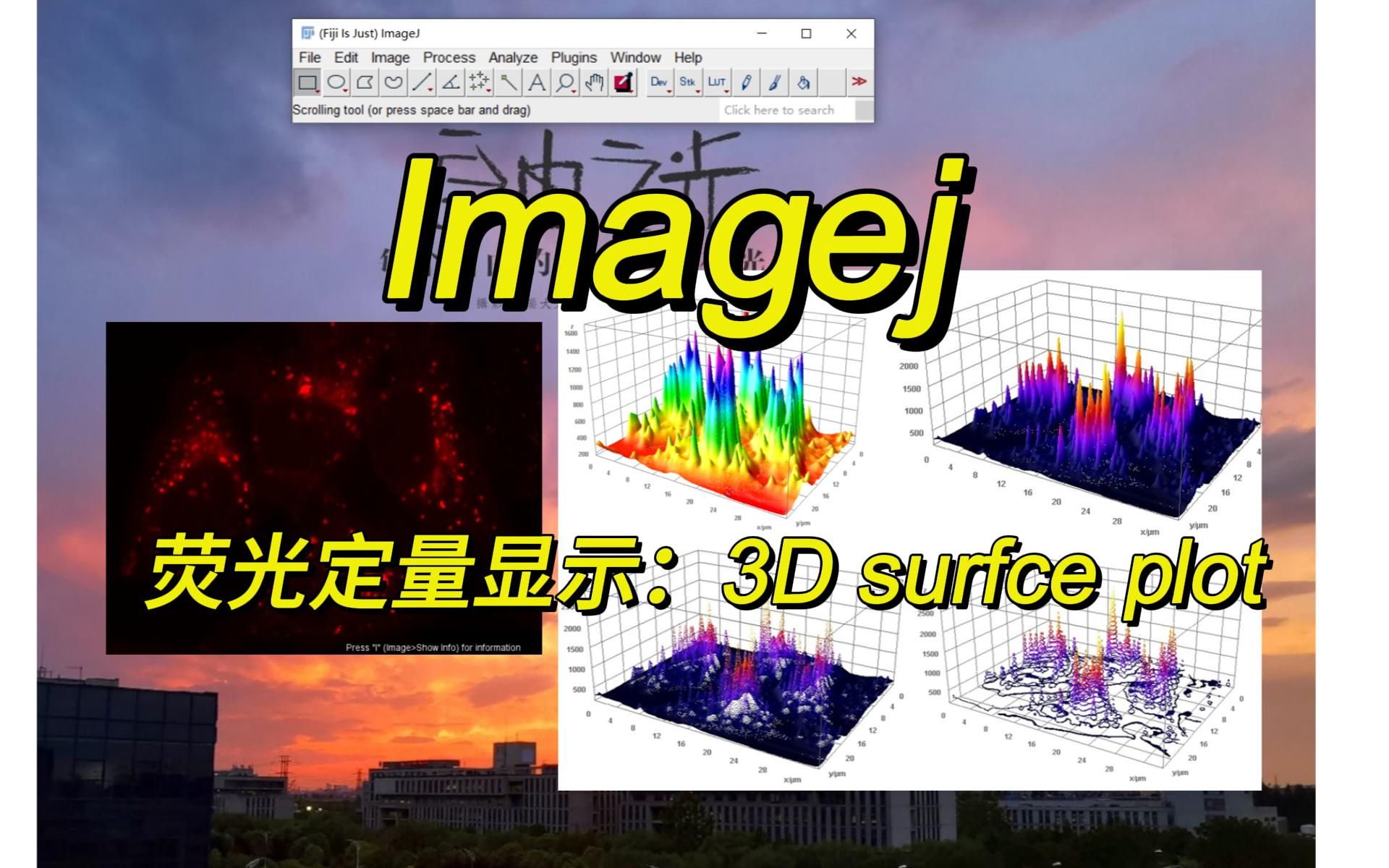Screen dimensions: 1389x868
Task: Open the Analyze menu
Action: [x=513, y=58]
